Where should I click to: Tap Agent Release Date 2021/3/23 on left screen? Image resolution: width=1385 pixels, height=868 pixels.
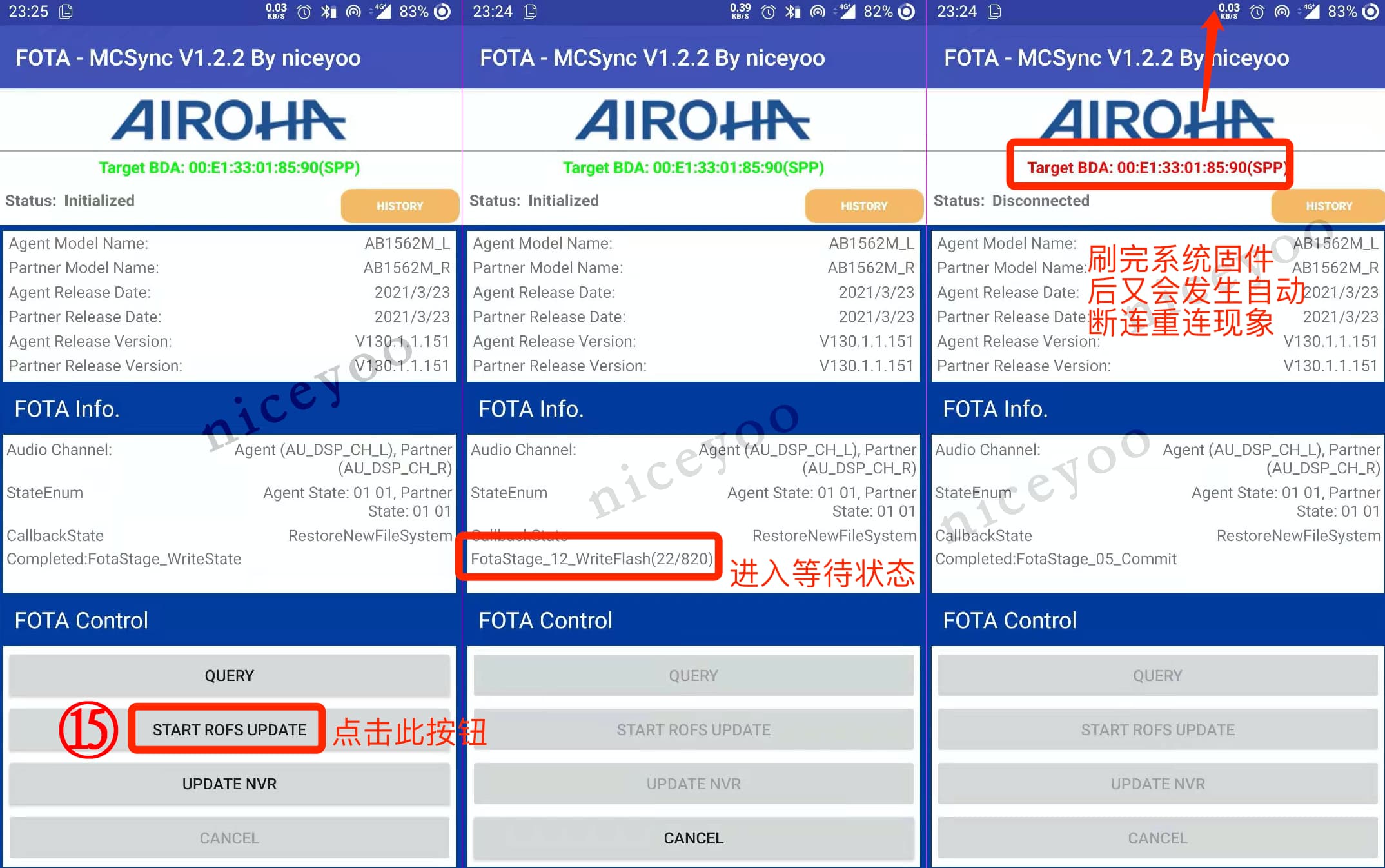click(412, 292)
